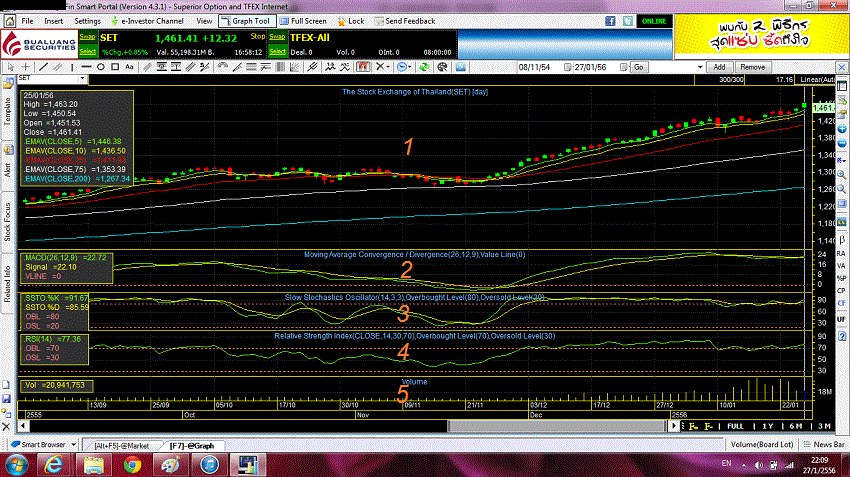Click the chart horizontal scrollbar thumb
This screenshot has width=850, height=477.
tap(557, 427)
